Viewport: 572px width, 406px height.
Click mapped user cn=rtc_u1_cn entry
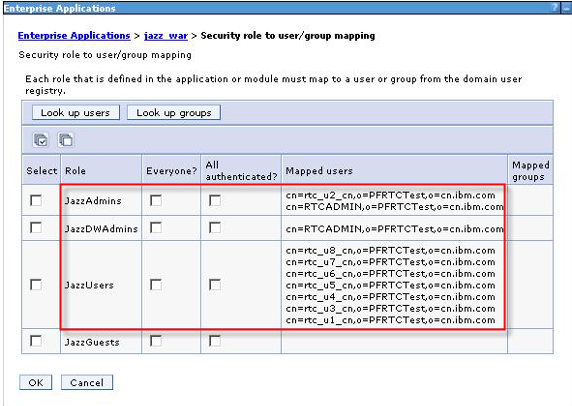390,320
